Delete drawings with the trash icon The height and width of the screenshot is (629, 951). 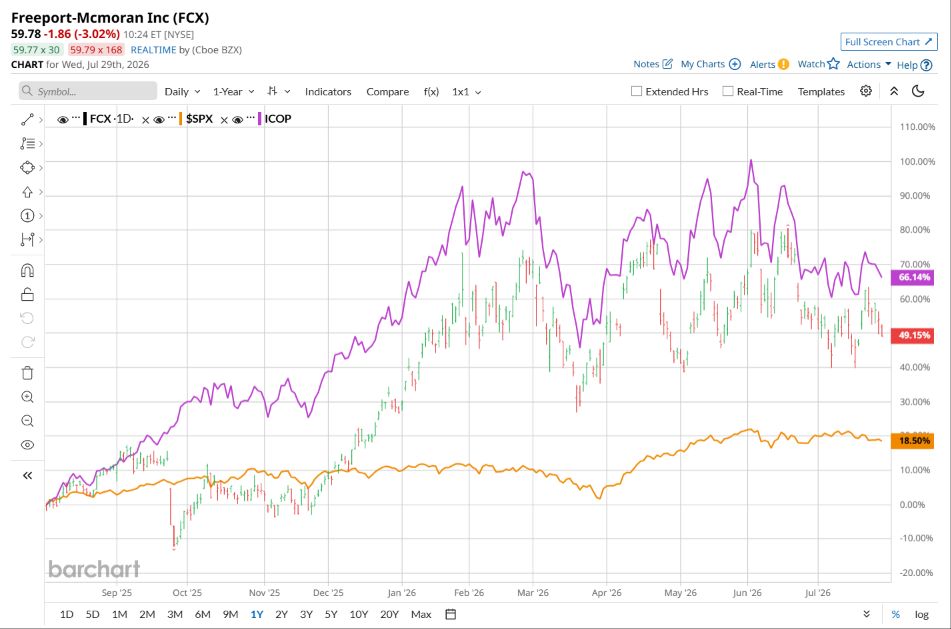(27, 373)
